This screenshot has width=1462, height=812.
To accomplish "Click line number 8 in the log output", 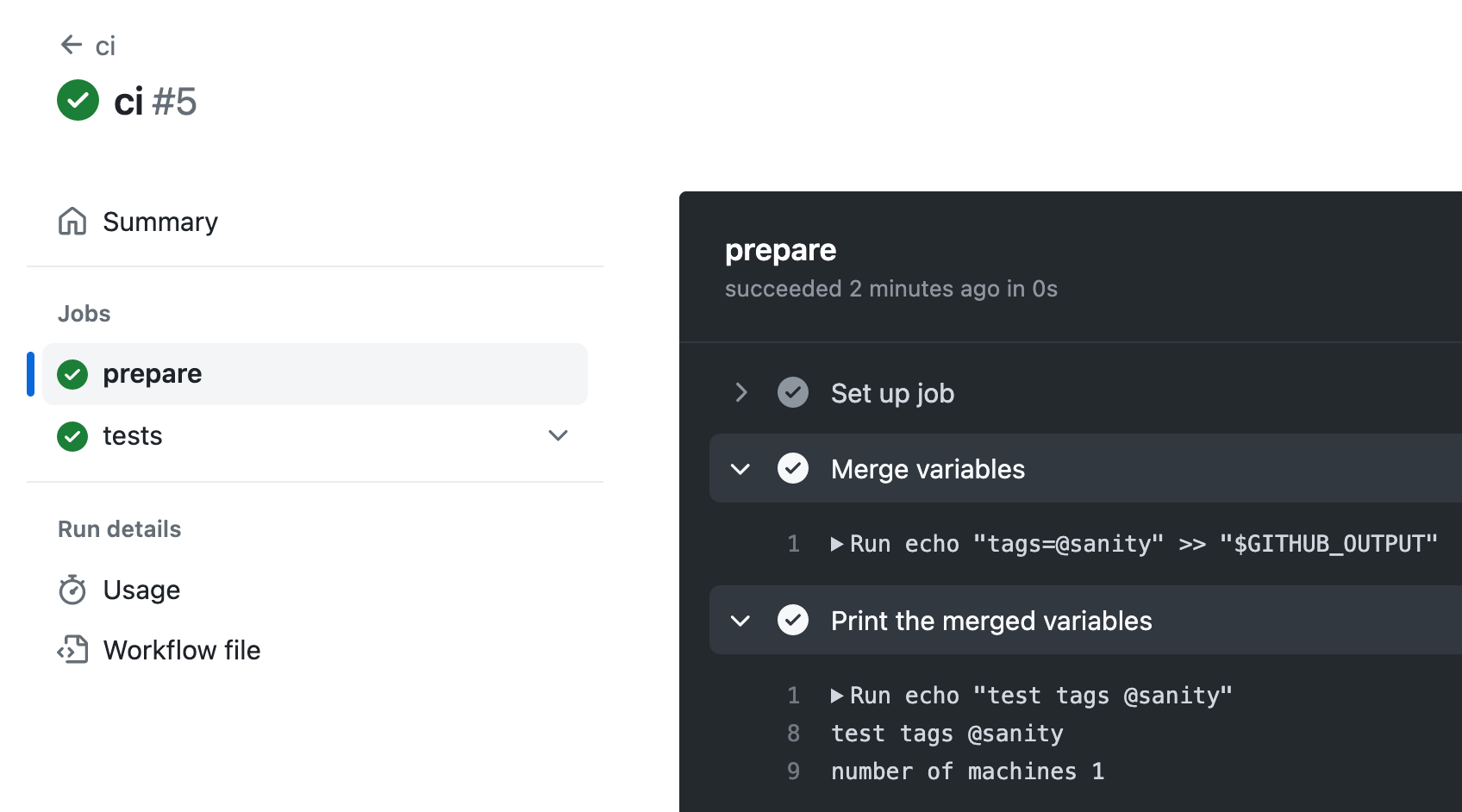I will [793, 733].
